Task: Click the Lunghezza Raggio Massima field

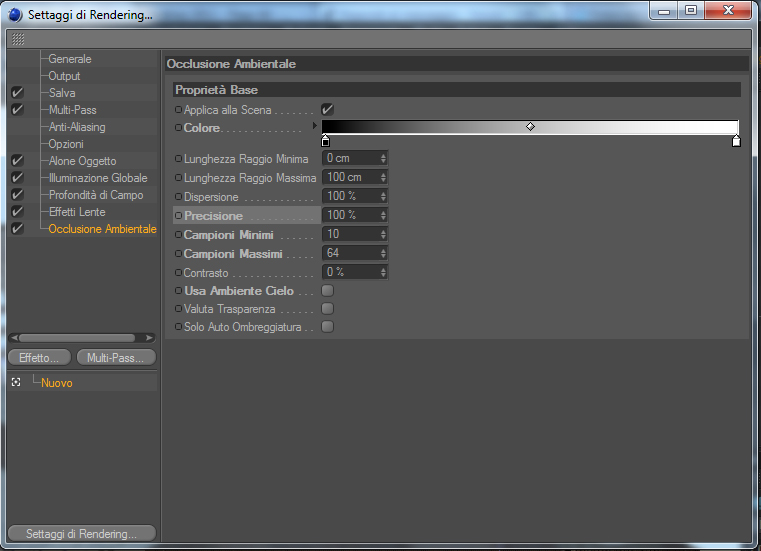Action: tap(355, 177)
